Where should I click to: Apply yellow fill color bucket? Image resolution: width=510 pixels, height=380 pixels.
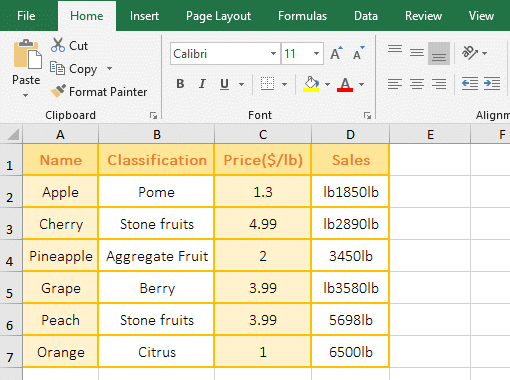(311, 84)
